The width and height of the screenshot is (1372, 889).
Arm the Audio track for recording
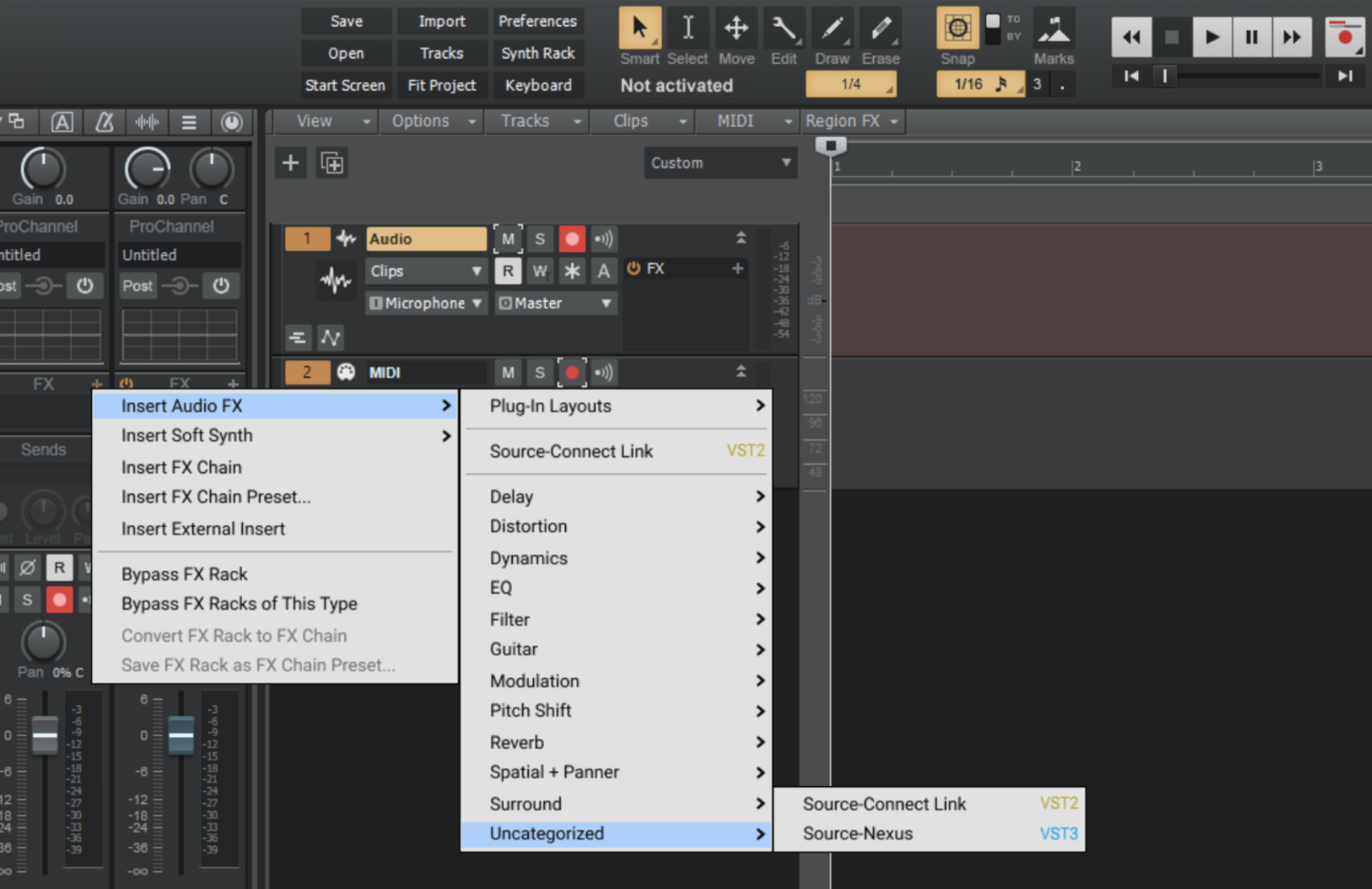pyautogui.click(x=571, y=239)
